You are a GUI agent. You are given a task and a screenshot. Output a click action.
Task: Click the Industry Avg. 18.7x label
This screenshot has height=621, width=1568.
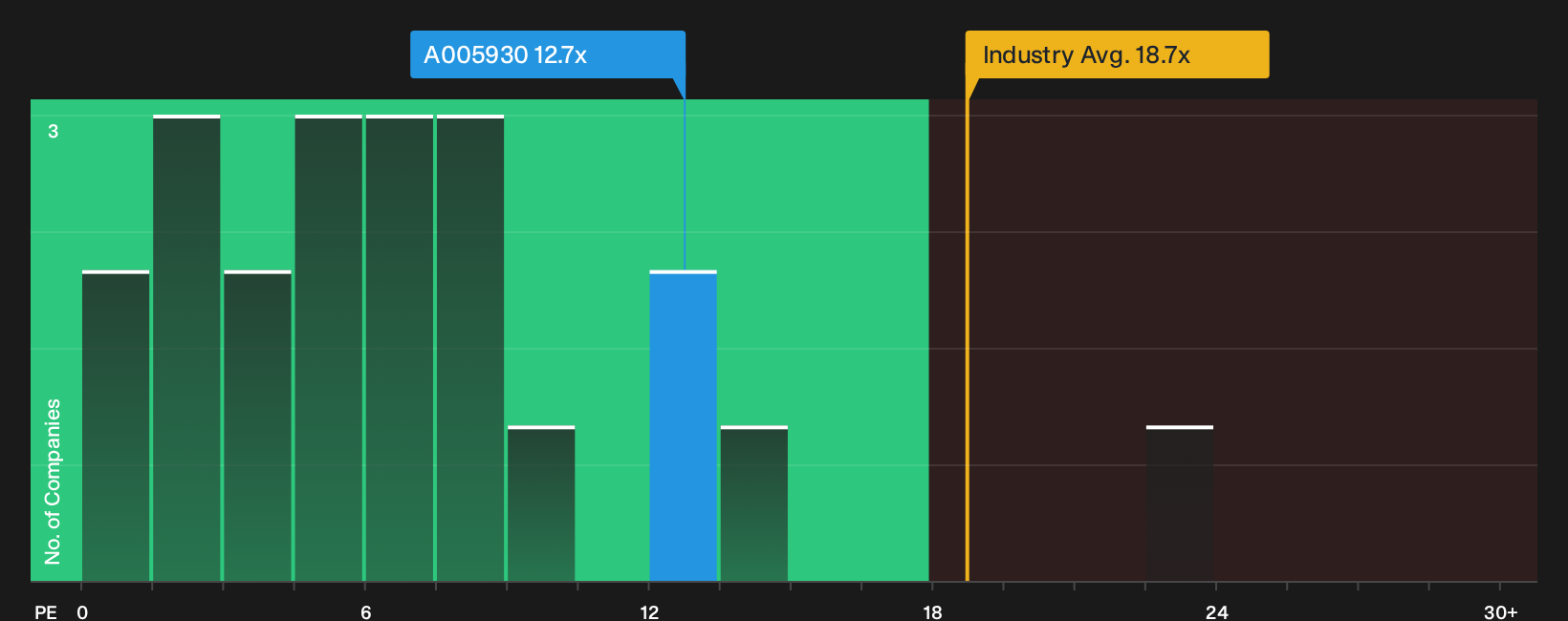pyautogui.click(x=1117, y=54)
